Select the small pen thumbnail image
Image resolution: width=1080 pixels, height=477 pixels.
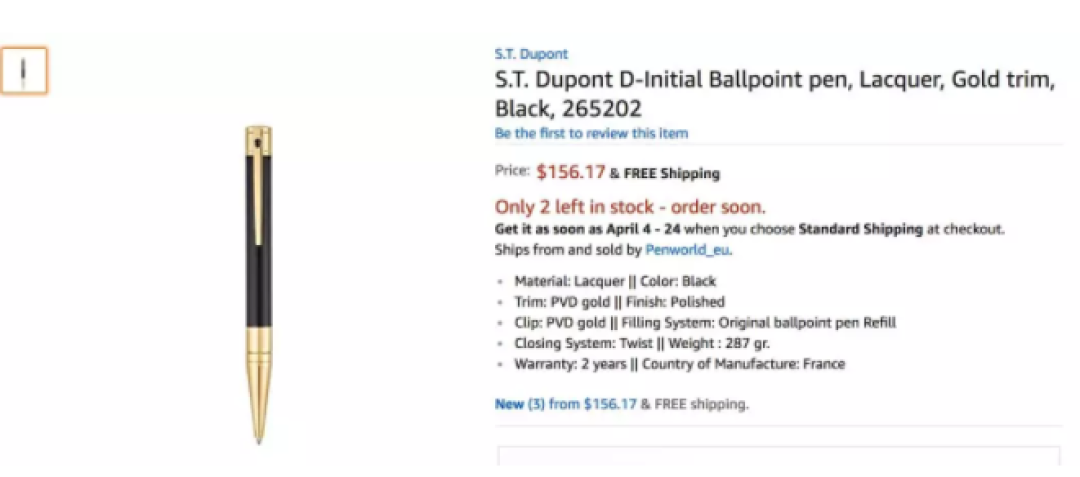(x=24, y=70)
